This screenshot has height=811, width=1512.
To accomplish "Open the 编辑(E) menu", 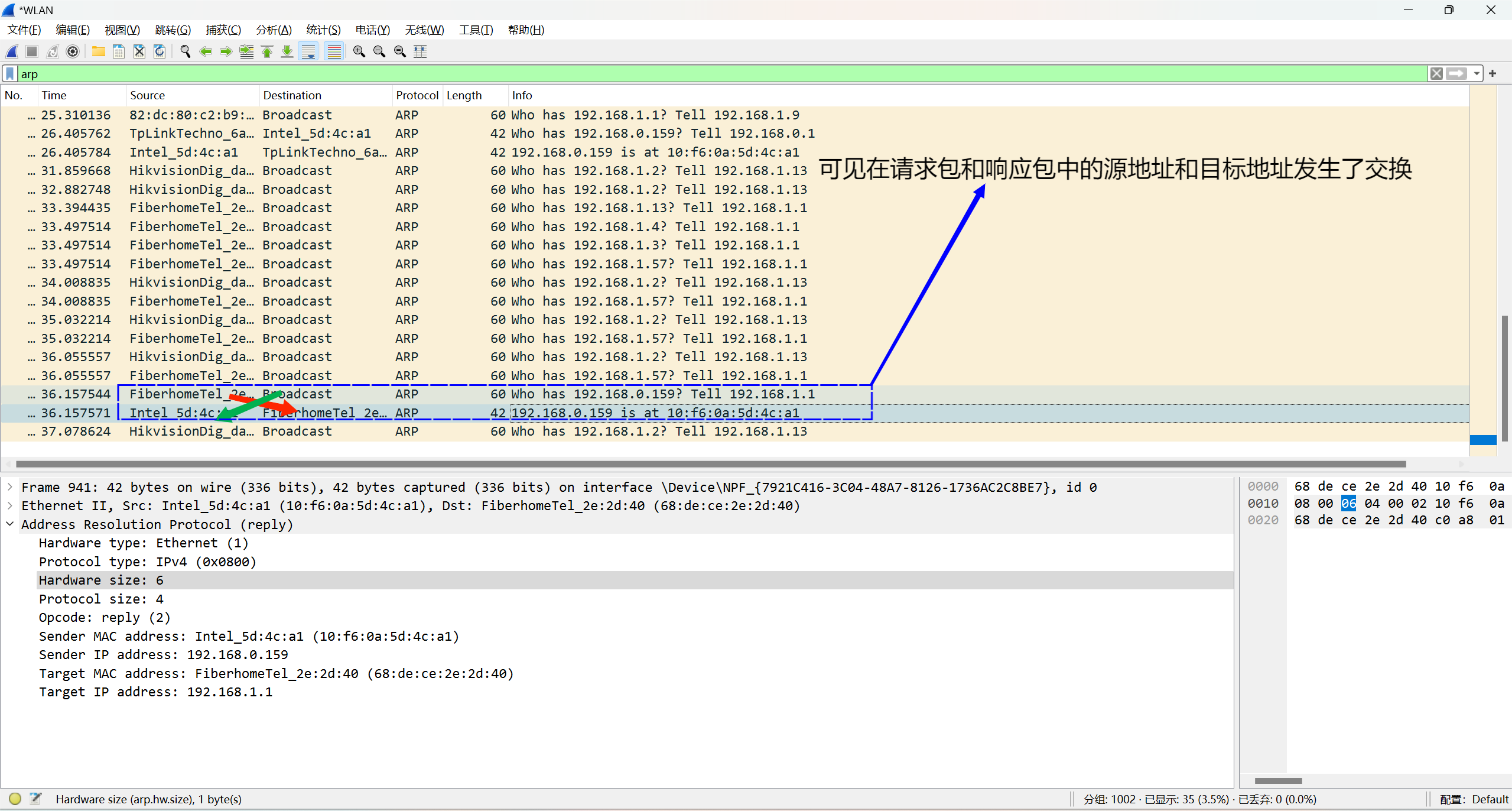I will tap(73, 30).
